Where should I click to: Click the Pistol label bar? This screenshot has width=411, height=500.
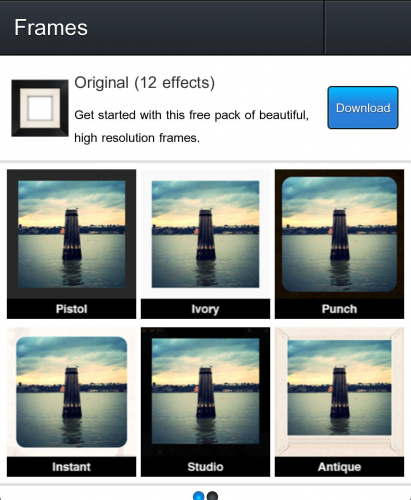tap(71, 309)
